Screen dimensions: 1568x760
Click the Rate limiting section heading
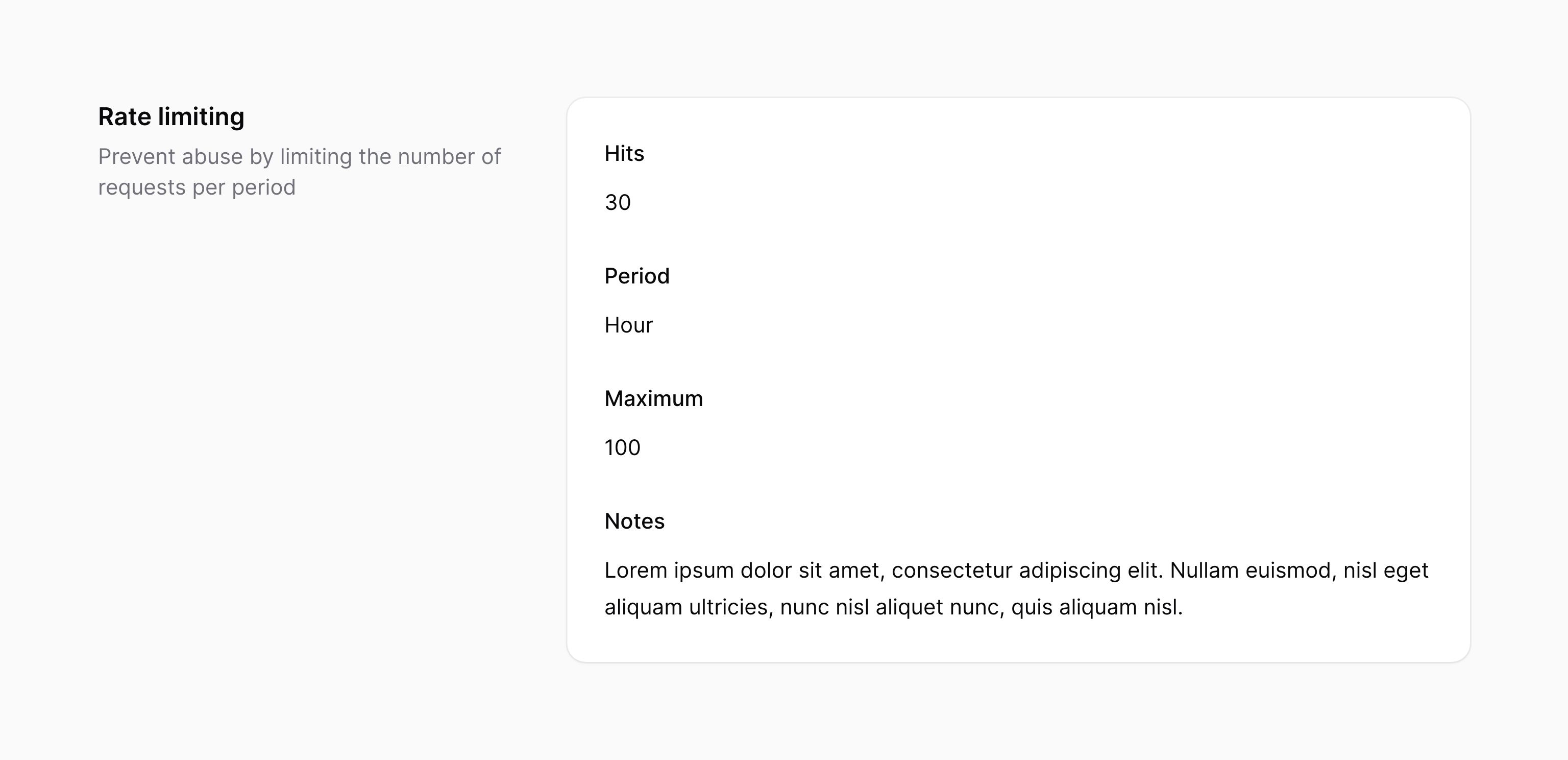(171, 117)
